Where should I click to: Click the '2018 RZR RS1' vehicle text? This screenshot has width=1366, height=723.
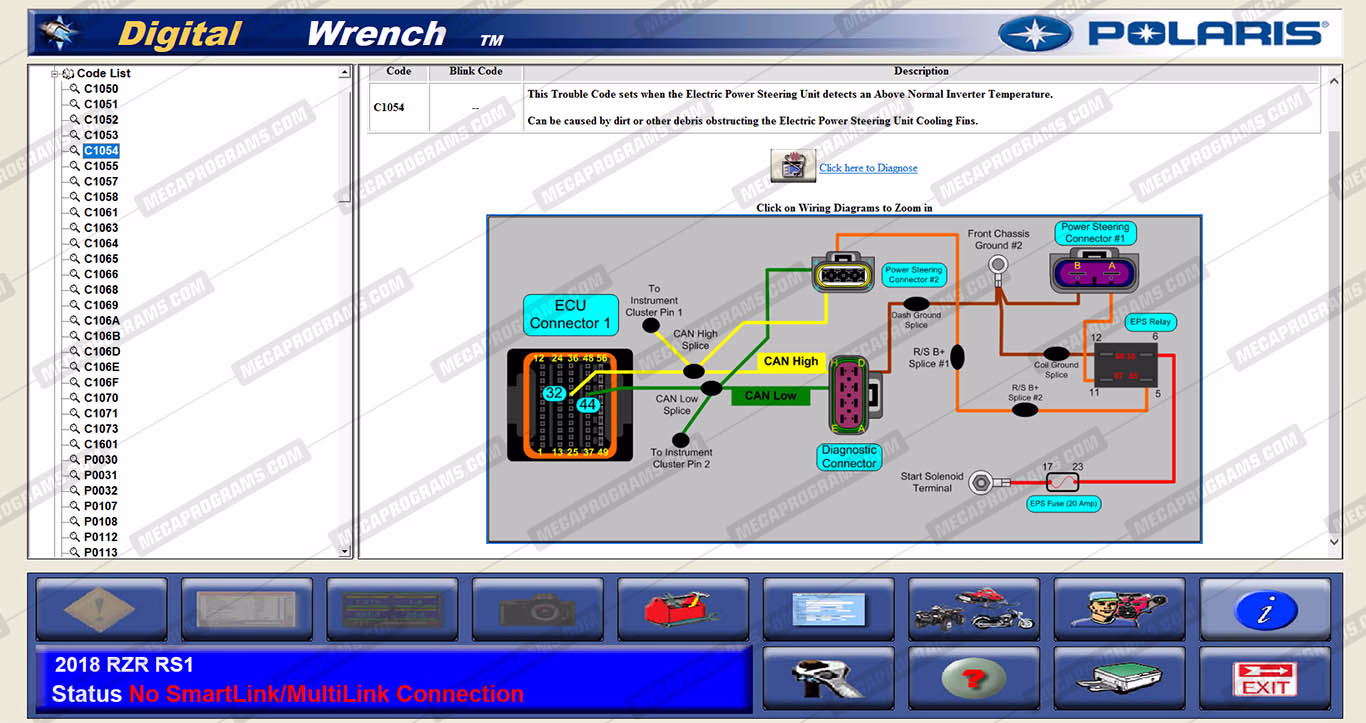pyautogui.click(x=124, y=665)
